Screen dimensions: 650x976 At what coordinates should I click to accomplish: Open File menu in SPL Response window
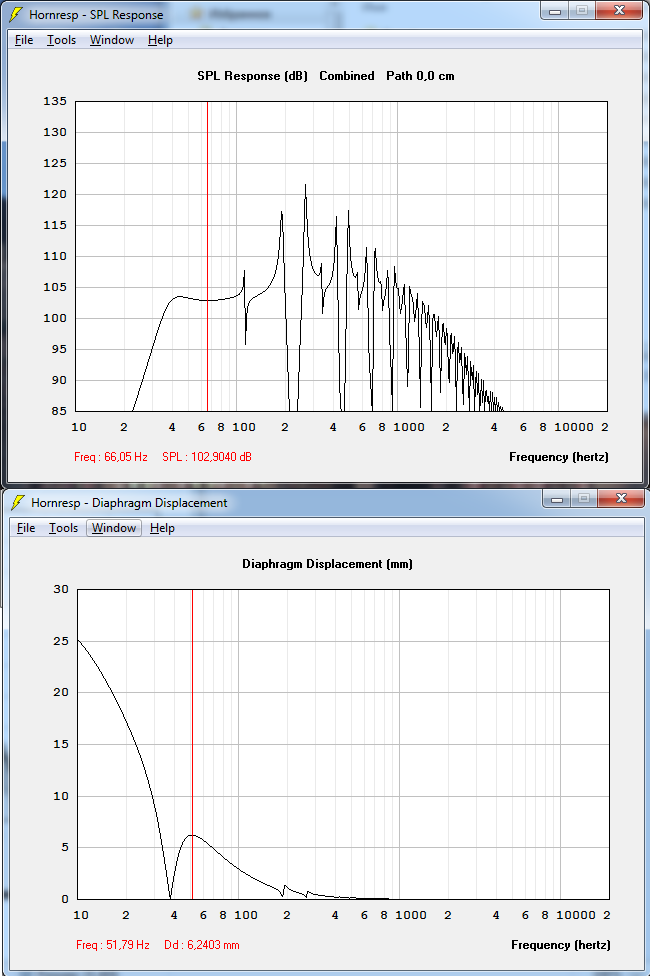click(24, 40)
